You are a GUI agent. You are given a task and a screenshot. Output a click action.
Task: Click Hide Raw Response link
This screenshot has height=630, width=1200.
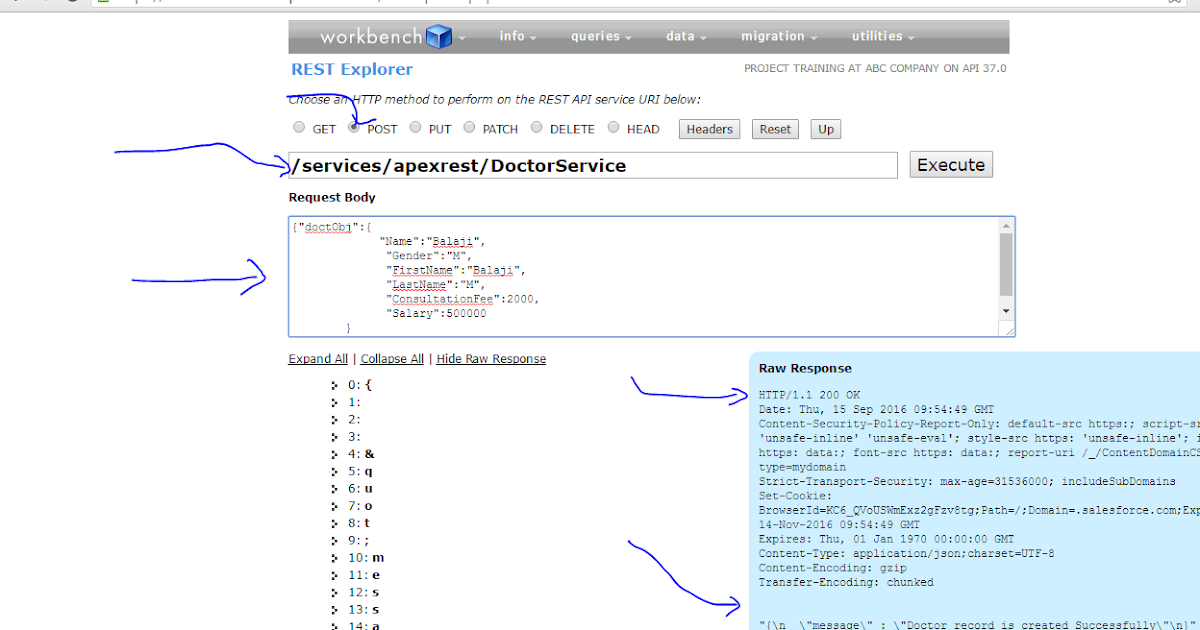tap(491, 358)
